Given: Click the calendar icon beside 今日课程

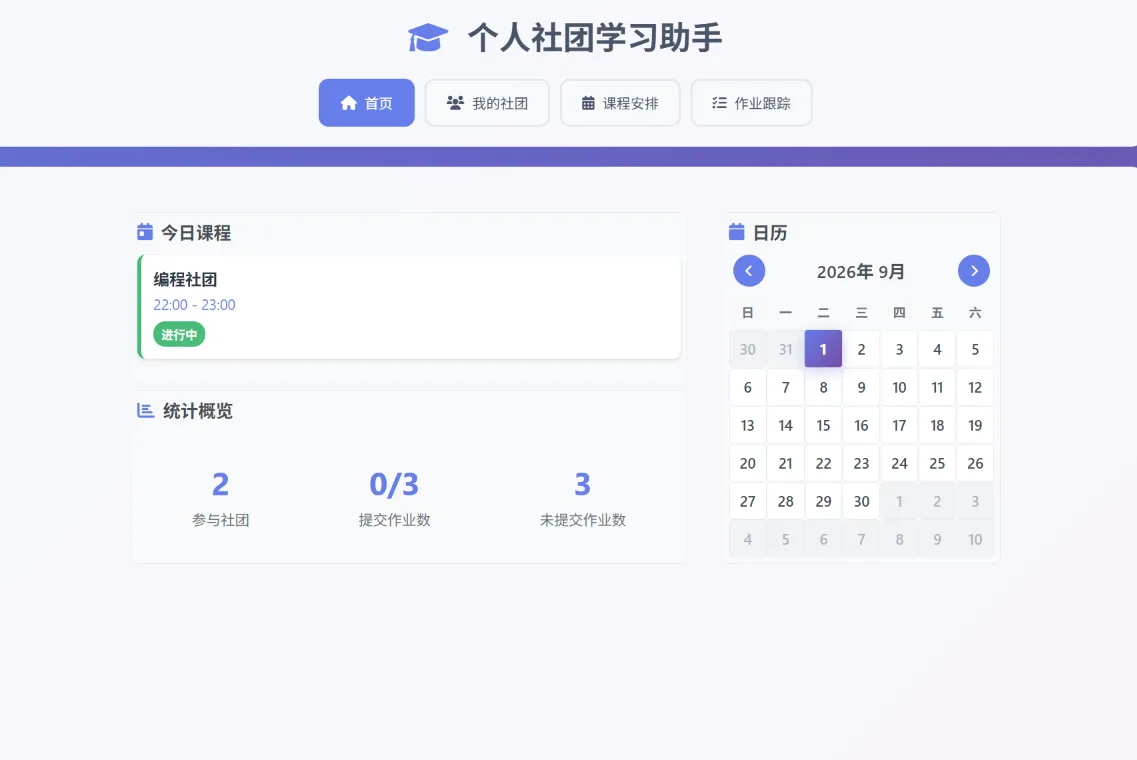Looking at the screenshot, I should [x=145, y=232].
